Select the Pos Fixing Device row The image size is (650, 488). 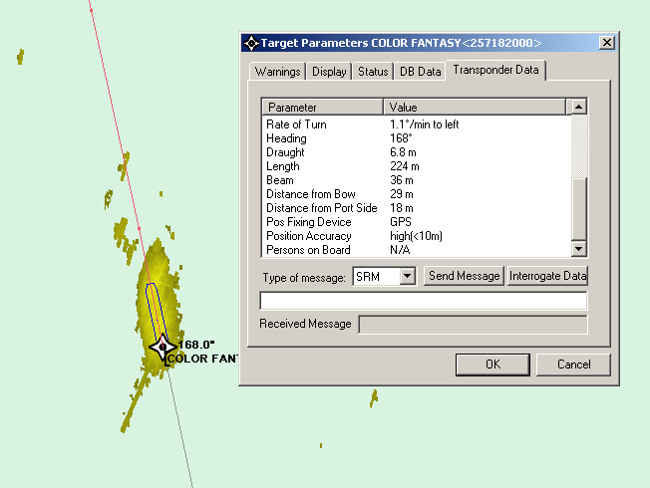pyautogui.click(x=416, y=222)
